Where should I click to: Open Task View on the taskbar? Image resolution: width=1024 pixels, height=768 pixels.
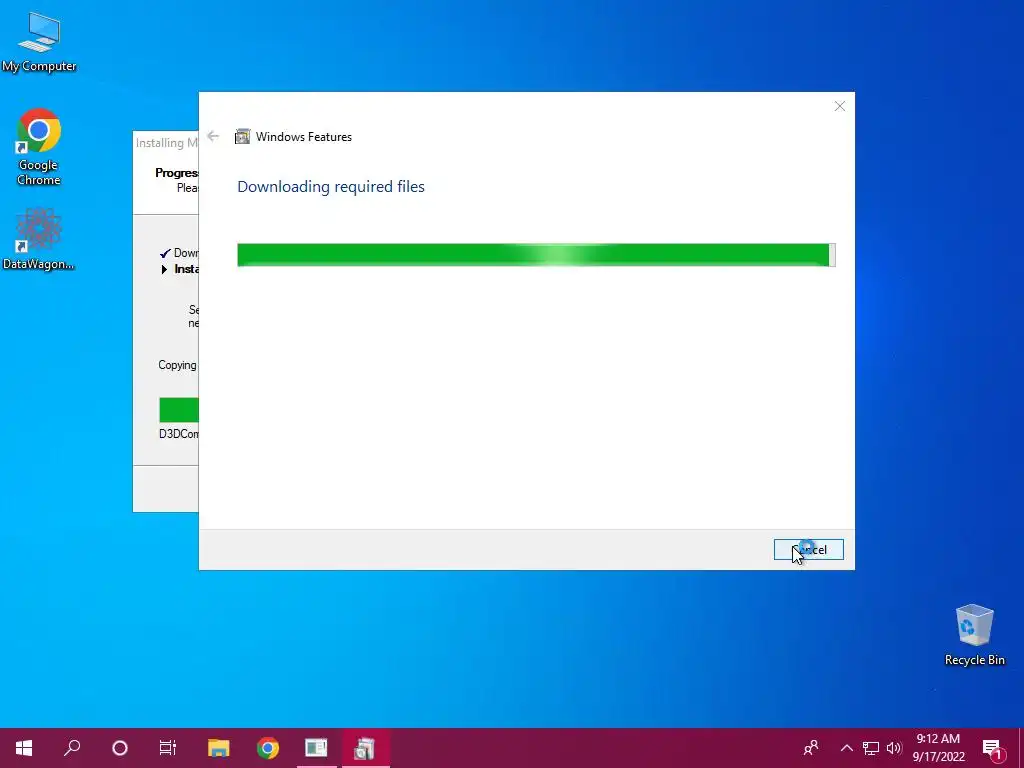click(168, 748)
